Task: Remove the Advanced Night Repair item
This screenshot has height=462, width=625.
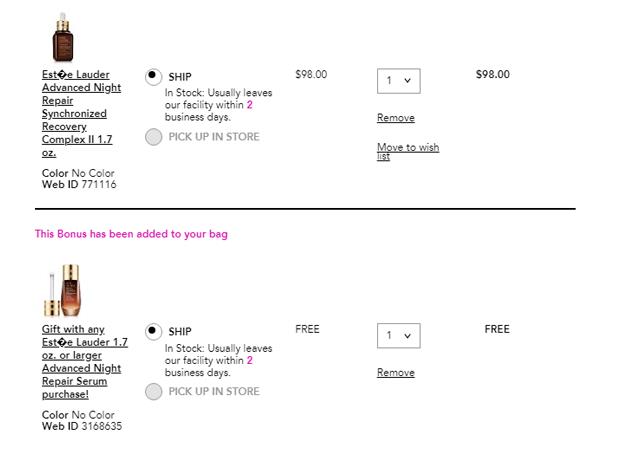Action: pos(396,118)
